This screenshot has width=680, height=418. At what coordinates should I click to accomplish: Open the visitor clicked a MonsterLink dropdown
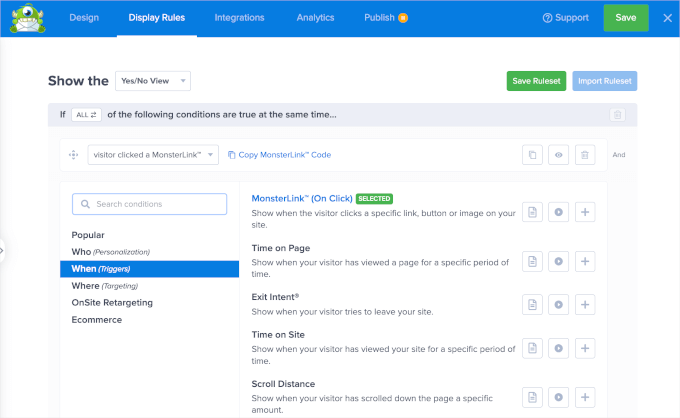(x=153, y=155)
